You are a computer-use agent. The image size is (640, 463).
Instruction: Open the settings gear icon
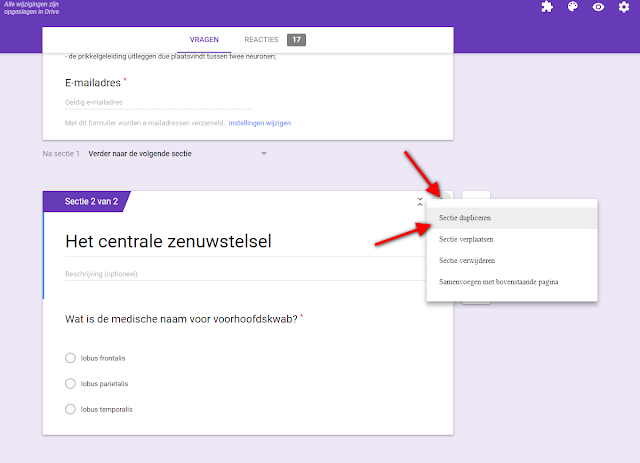click(x=624, y=7)
